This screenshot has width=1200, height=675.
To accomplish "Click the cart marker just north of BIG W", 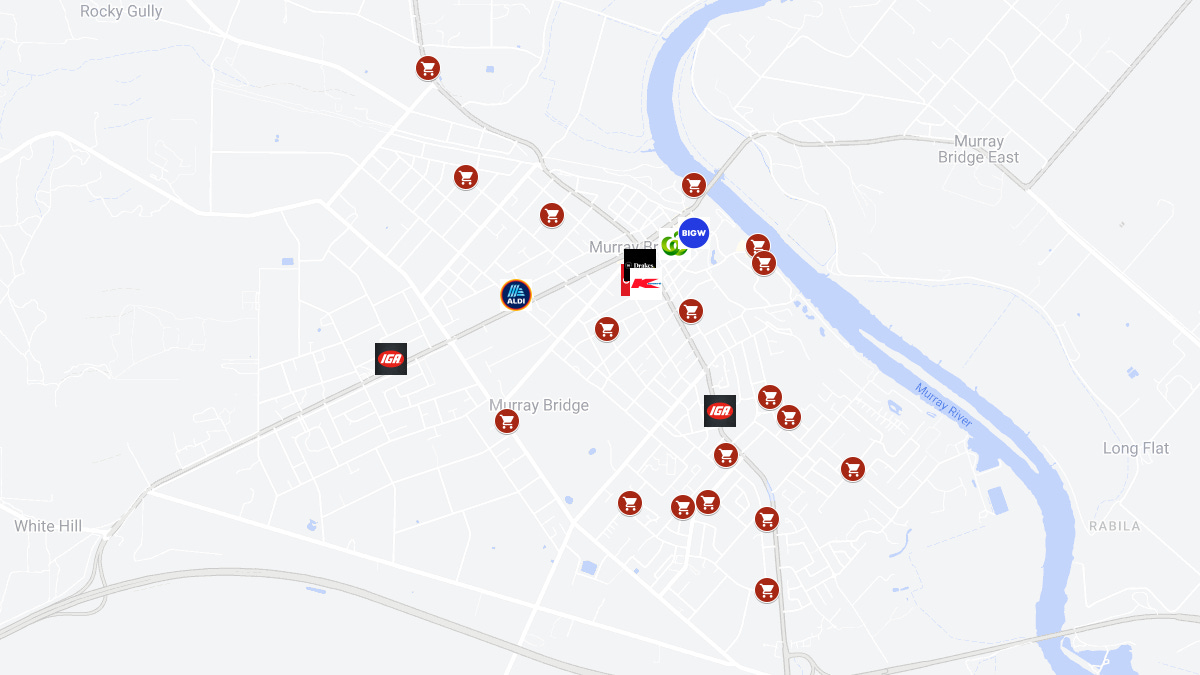I will click(694, 185).
